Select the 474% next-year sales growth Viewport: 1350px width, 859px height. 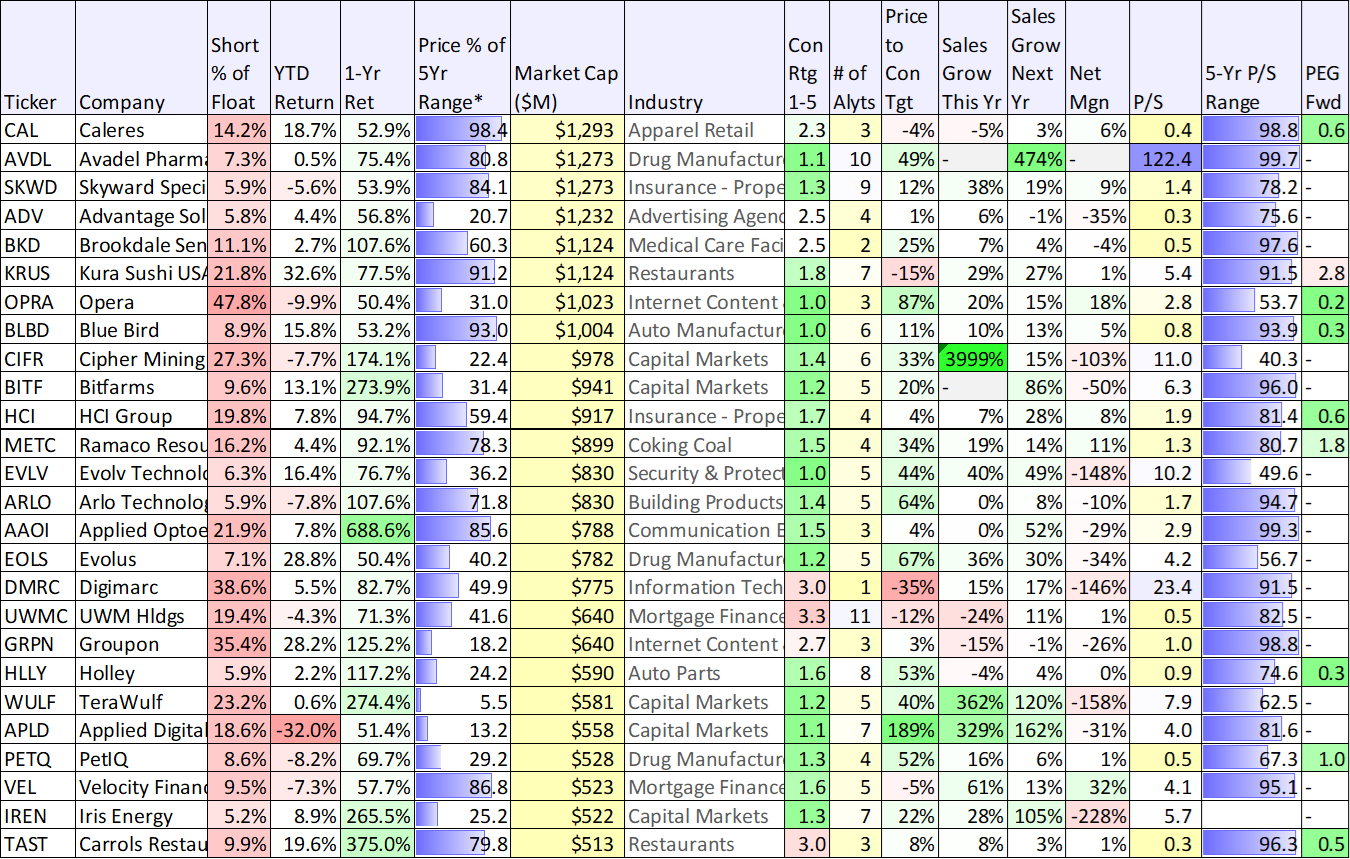pos(1036,159)
